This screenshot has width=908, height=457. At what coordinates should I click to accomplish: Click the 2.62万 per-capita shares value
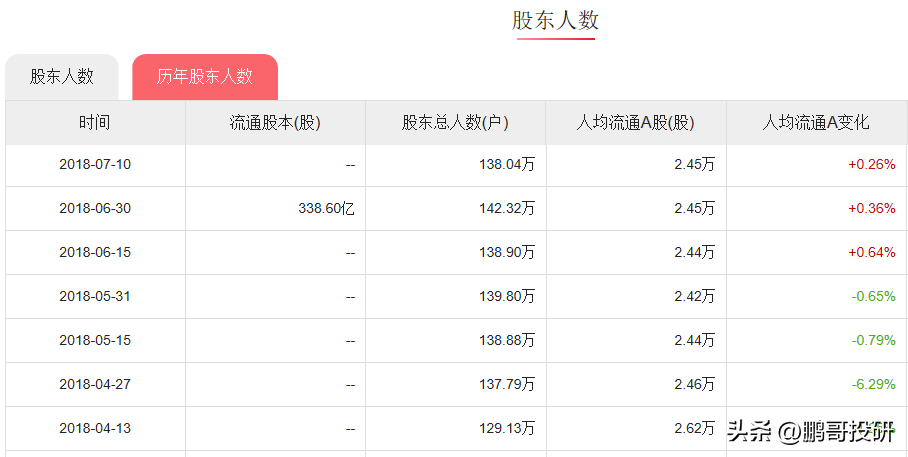[694, 429]
